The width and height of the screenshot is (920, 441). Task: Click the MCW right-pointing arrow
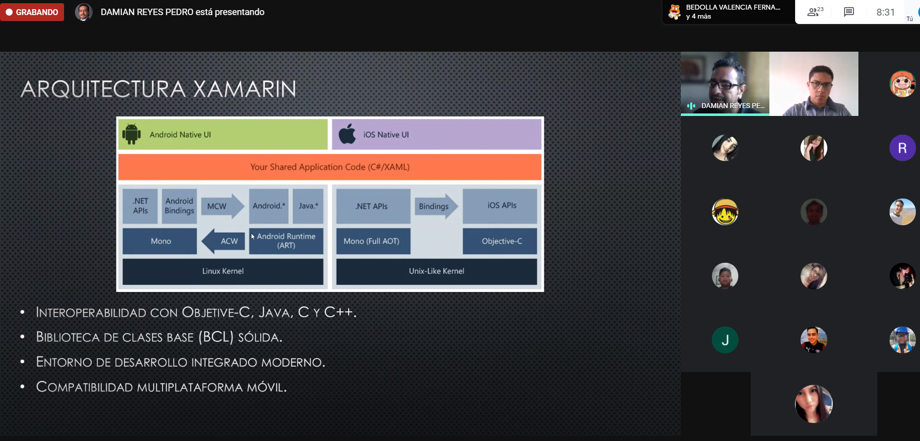[x=222, y=206]
